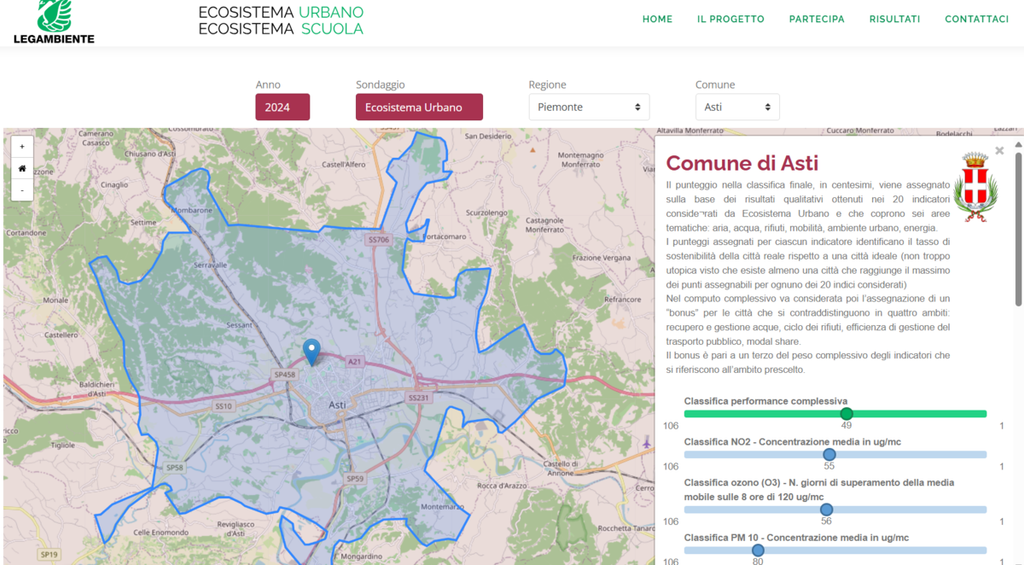Click the ozone O3 ranking slider handle
Screen dimensions: 1024x565
(826, 510)
